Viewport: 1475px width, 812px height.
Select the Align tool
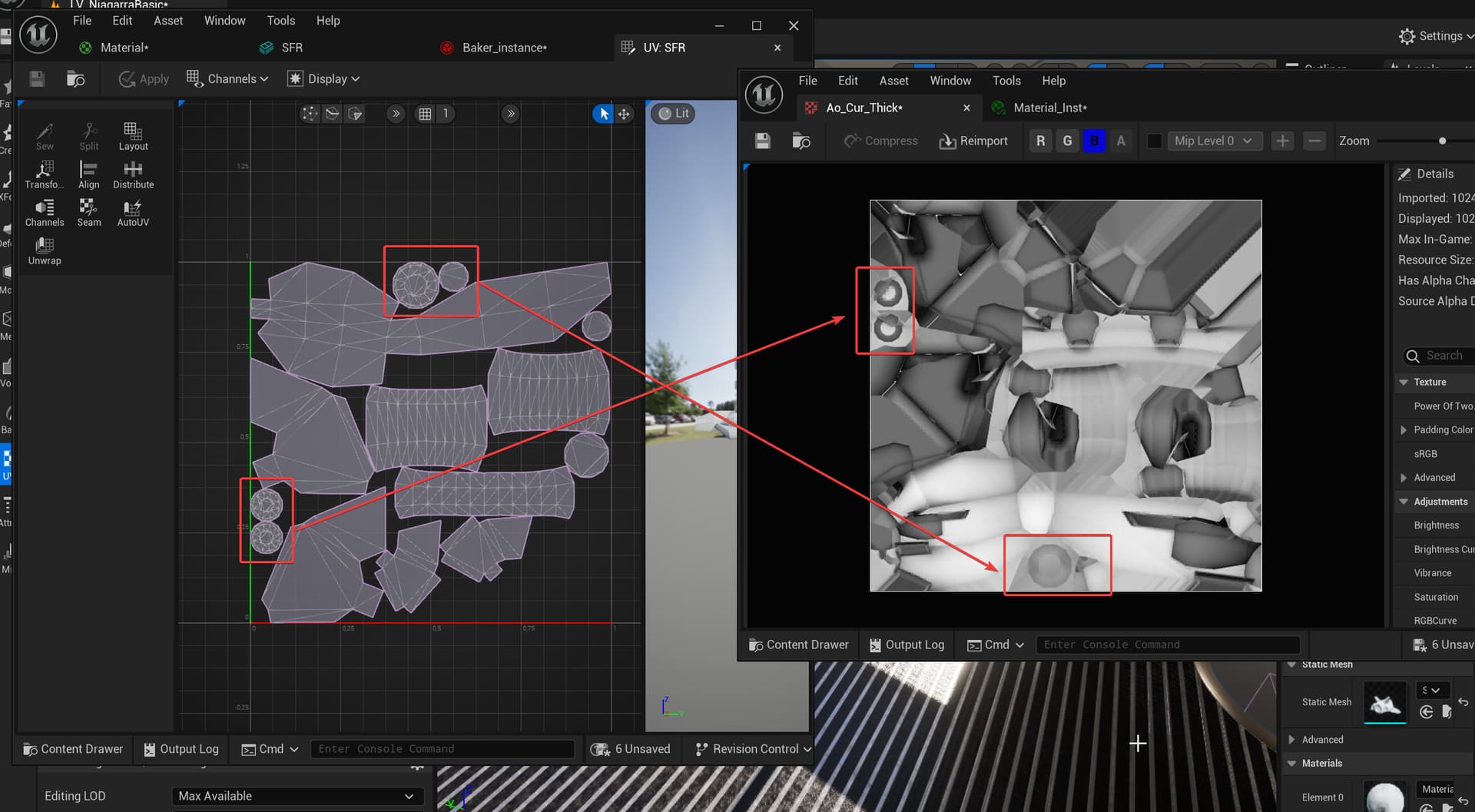[88, 174]
